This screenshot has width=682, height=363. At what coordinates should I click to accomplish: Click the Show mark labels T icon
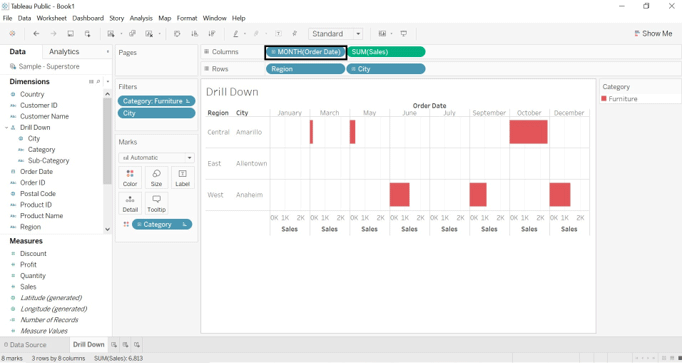tap(278, 33)
